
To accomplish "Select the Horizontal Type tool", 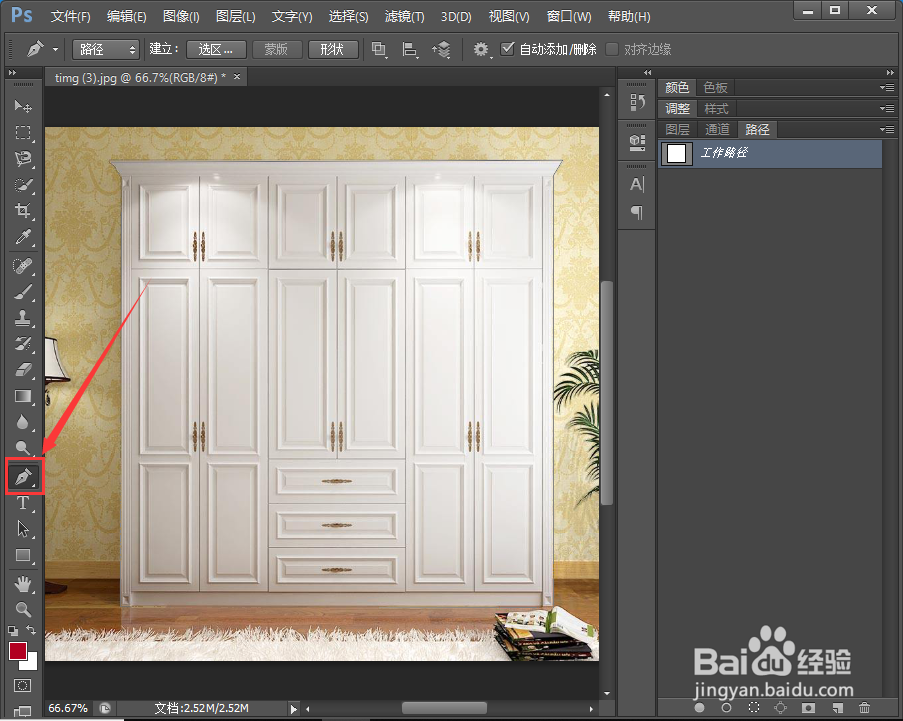I will click(x=23, y=503).
